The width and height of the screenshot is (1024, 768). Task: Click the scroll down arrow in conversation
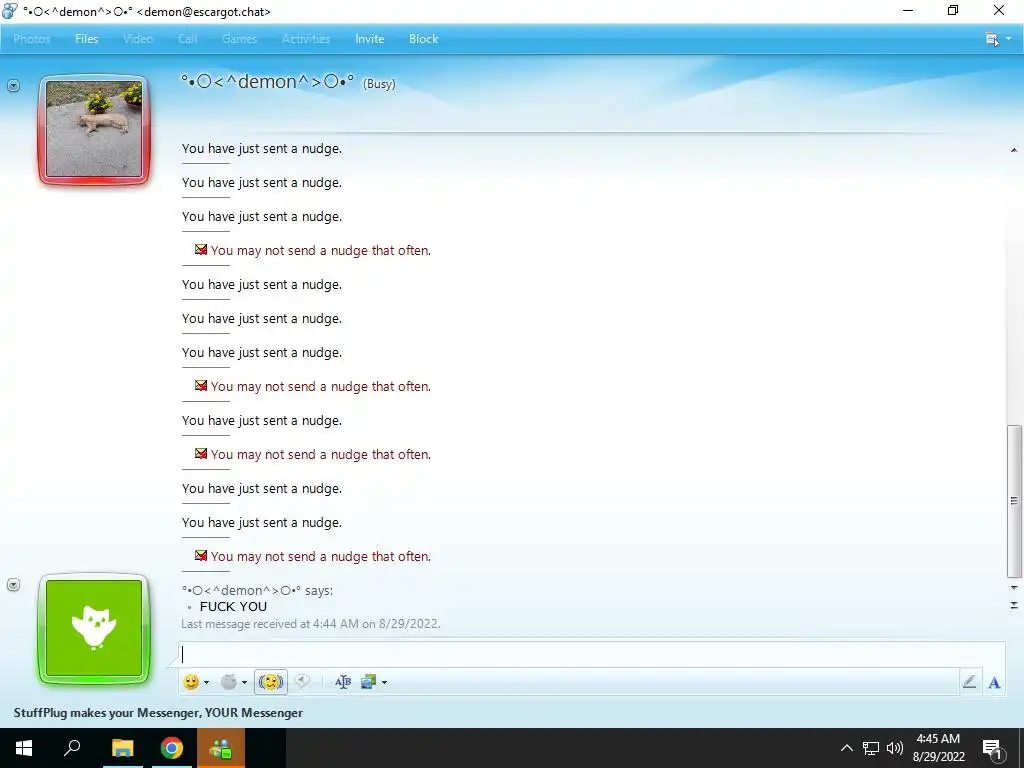click(x=1014, y=588)
